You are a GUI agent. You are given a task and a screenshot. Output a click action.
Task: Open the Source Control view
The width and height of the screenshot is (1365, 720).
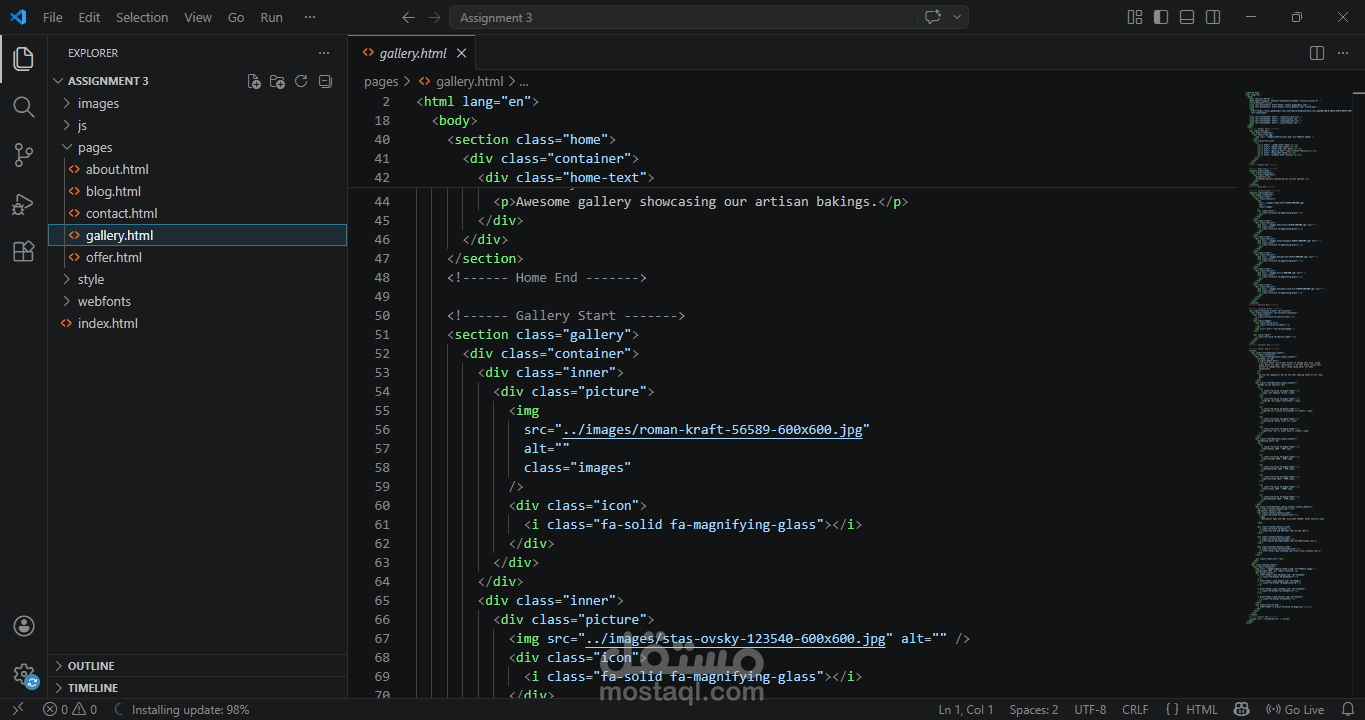(x=23, y=155)
